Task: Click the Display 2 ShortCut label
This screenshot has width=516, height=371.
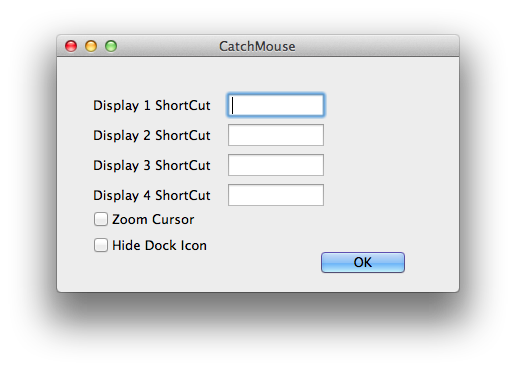Action: tap(152, 136)
